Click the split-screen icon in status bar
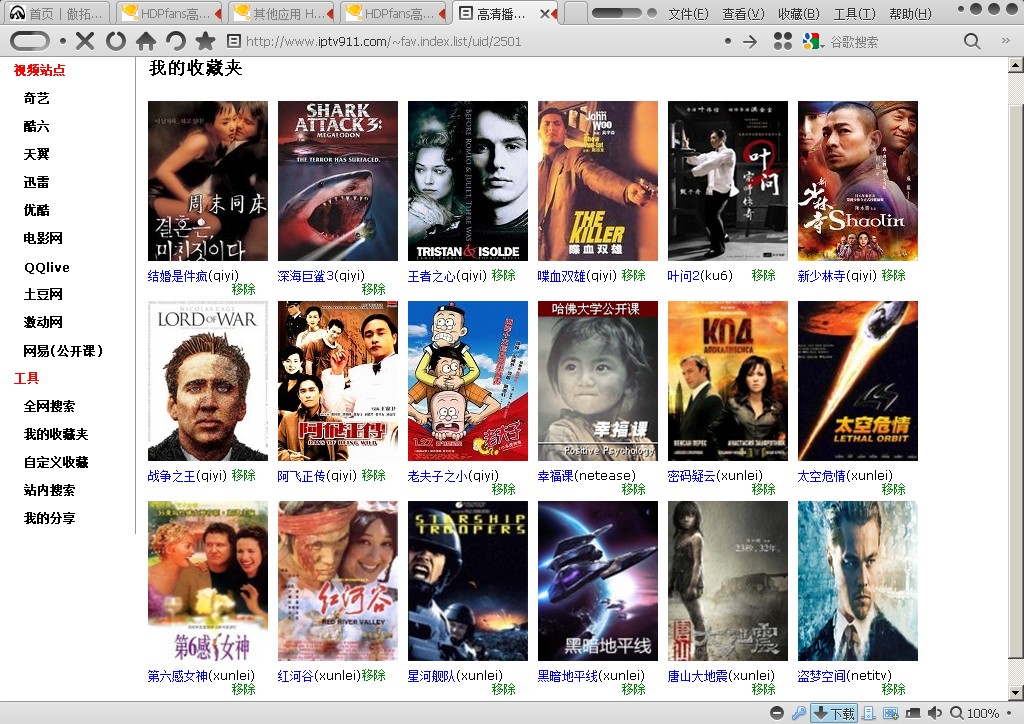Screen dimensions: 1024x724 [x=912, y=713]
